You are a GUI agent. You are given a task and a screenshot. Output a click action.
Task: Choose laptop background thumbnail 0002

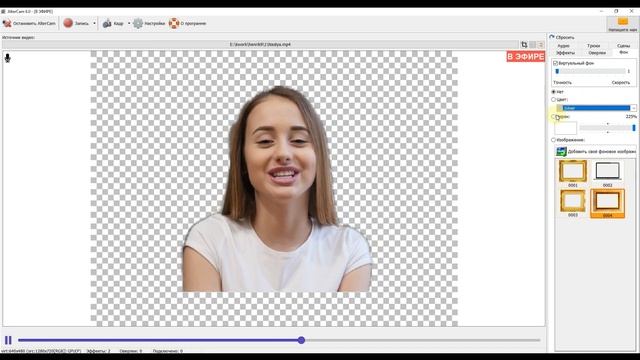point(607,173)
